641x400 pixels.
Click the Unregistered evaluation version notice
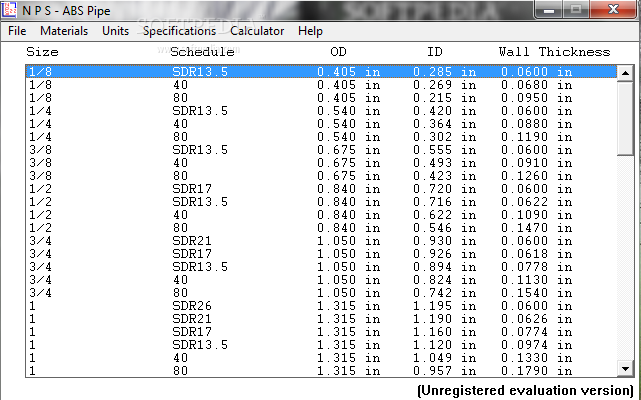(525, 391)
